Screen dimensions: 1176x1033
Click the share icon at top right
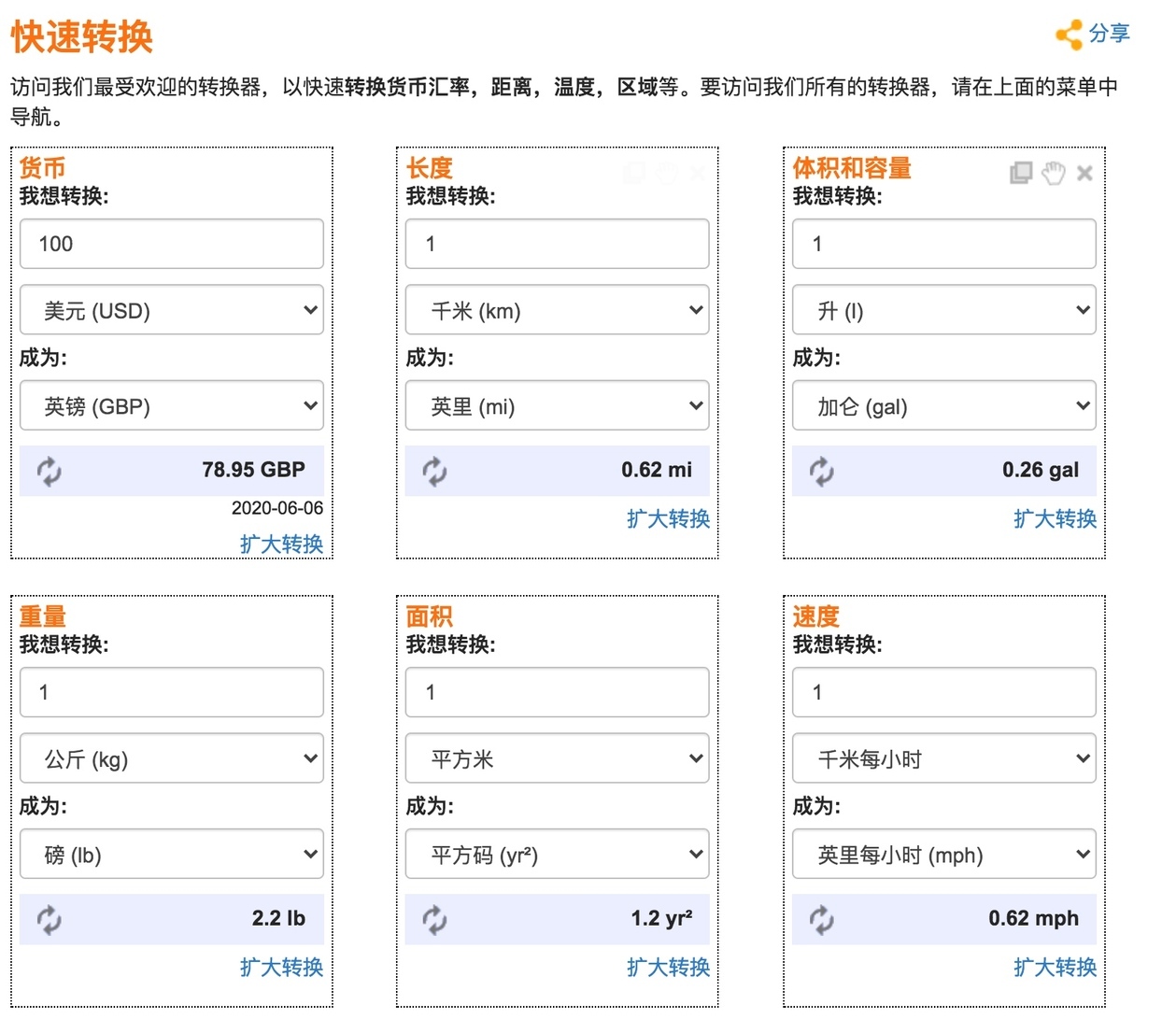[1070, 35]
